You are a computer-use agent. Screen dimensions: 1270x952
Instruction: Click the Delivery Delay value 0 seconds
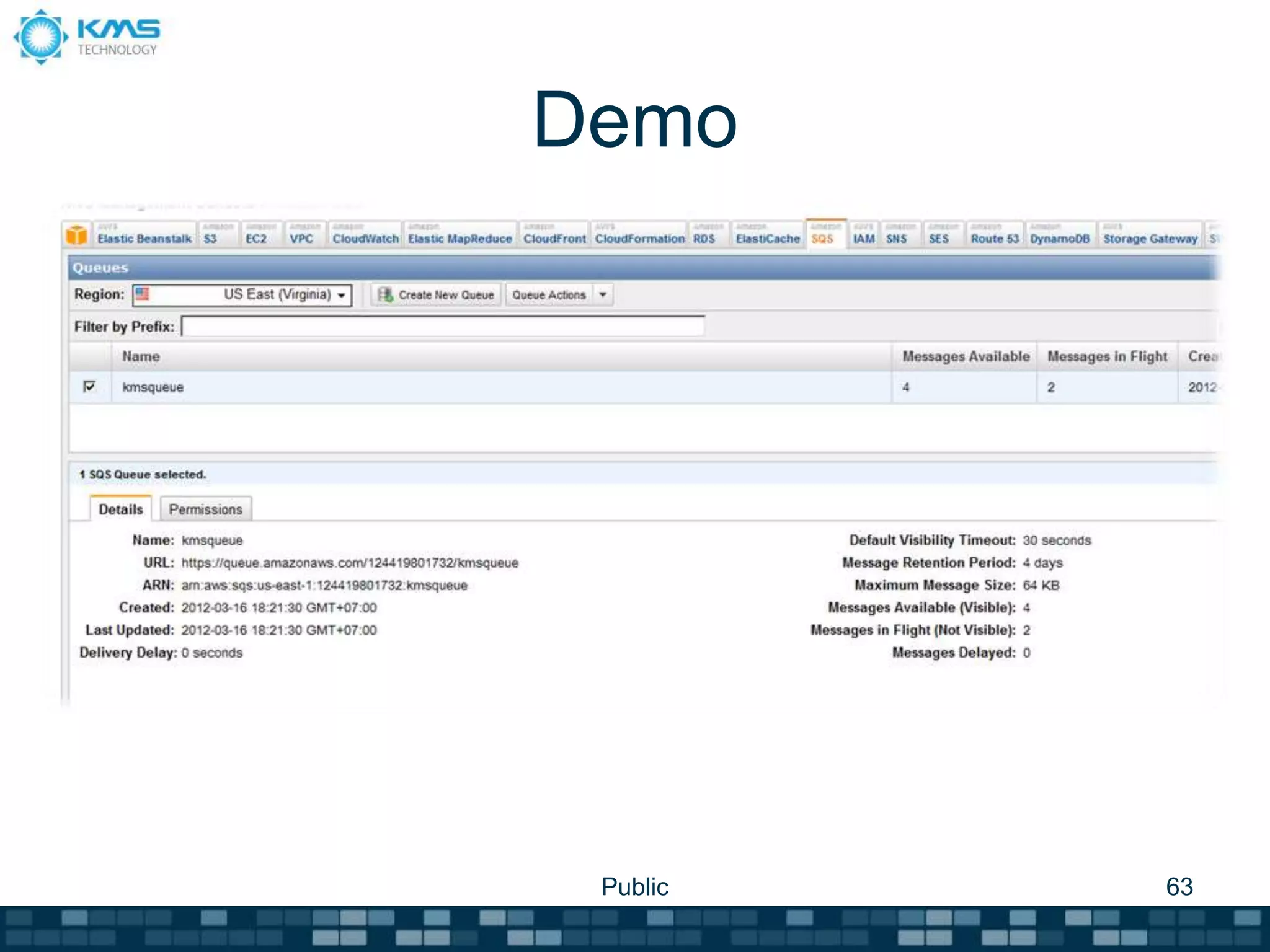(212, 653)
